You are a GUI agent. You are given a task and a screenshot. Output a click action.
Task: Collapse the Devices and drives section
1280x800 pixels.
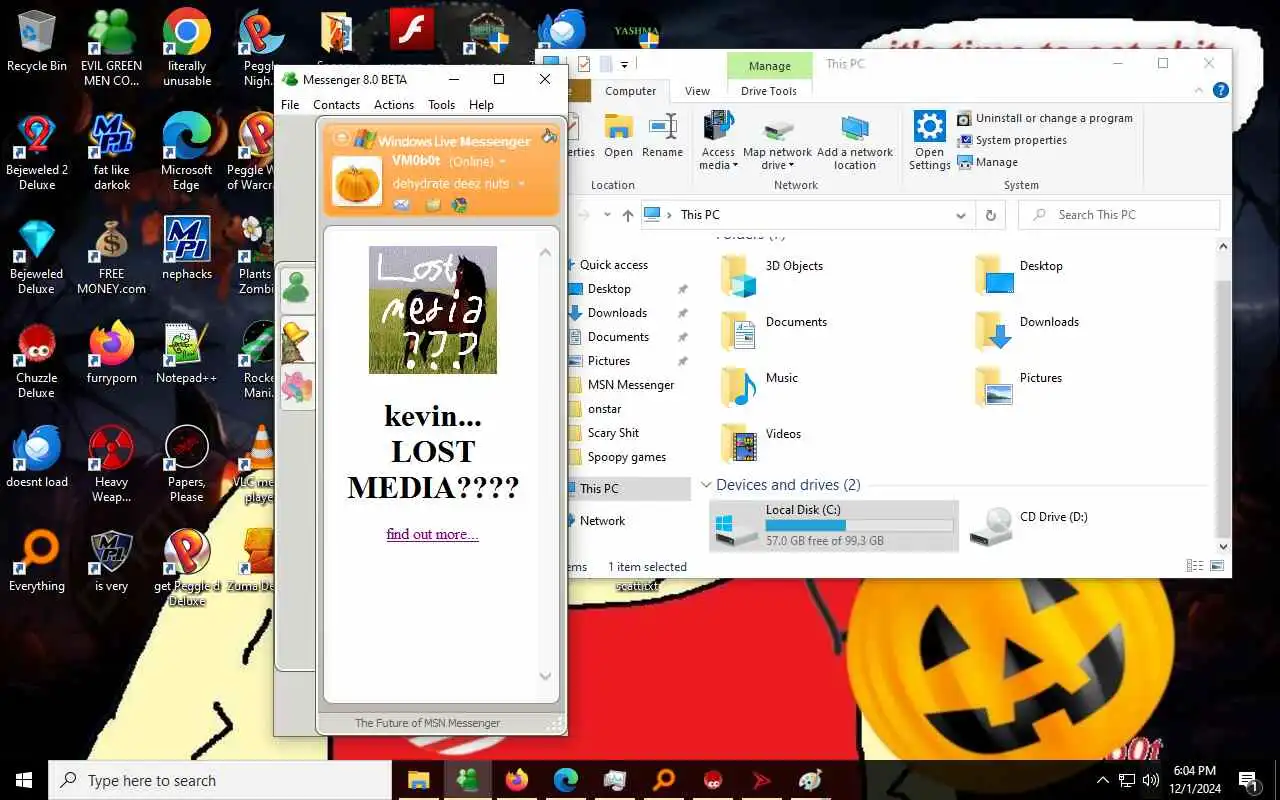click(x=707, y=485)
